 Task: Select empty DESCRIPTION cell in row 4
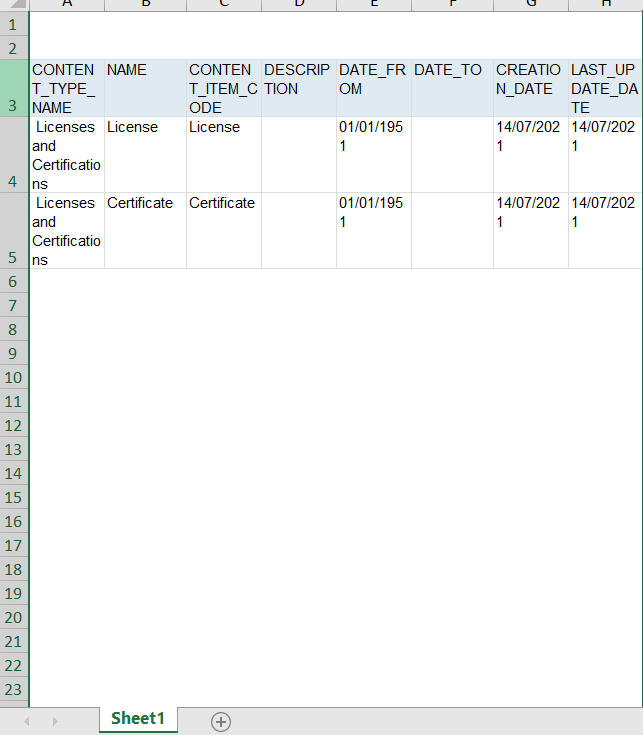pos(299,155)
